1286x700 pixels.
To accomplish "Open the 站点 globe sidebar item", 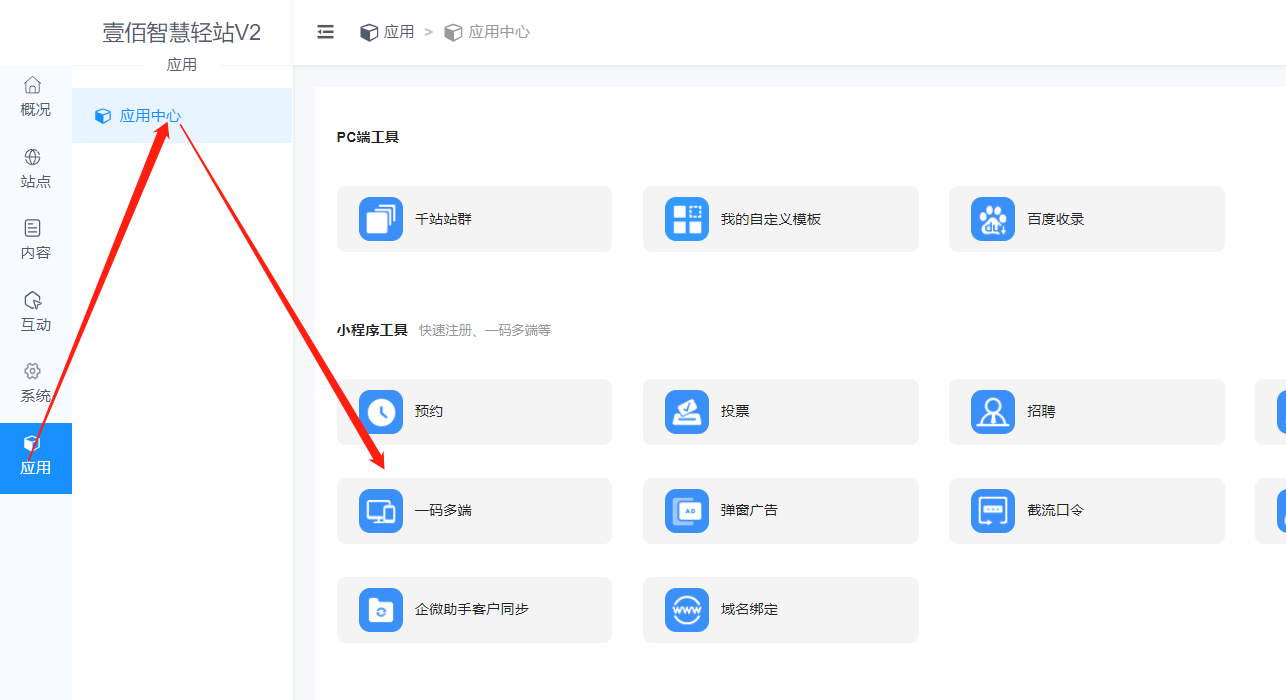I will (x=36, y=169).
